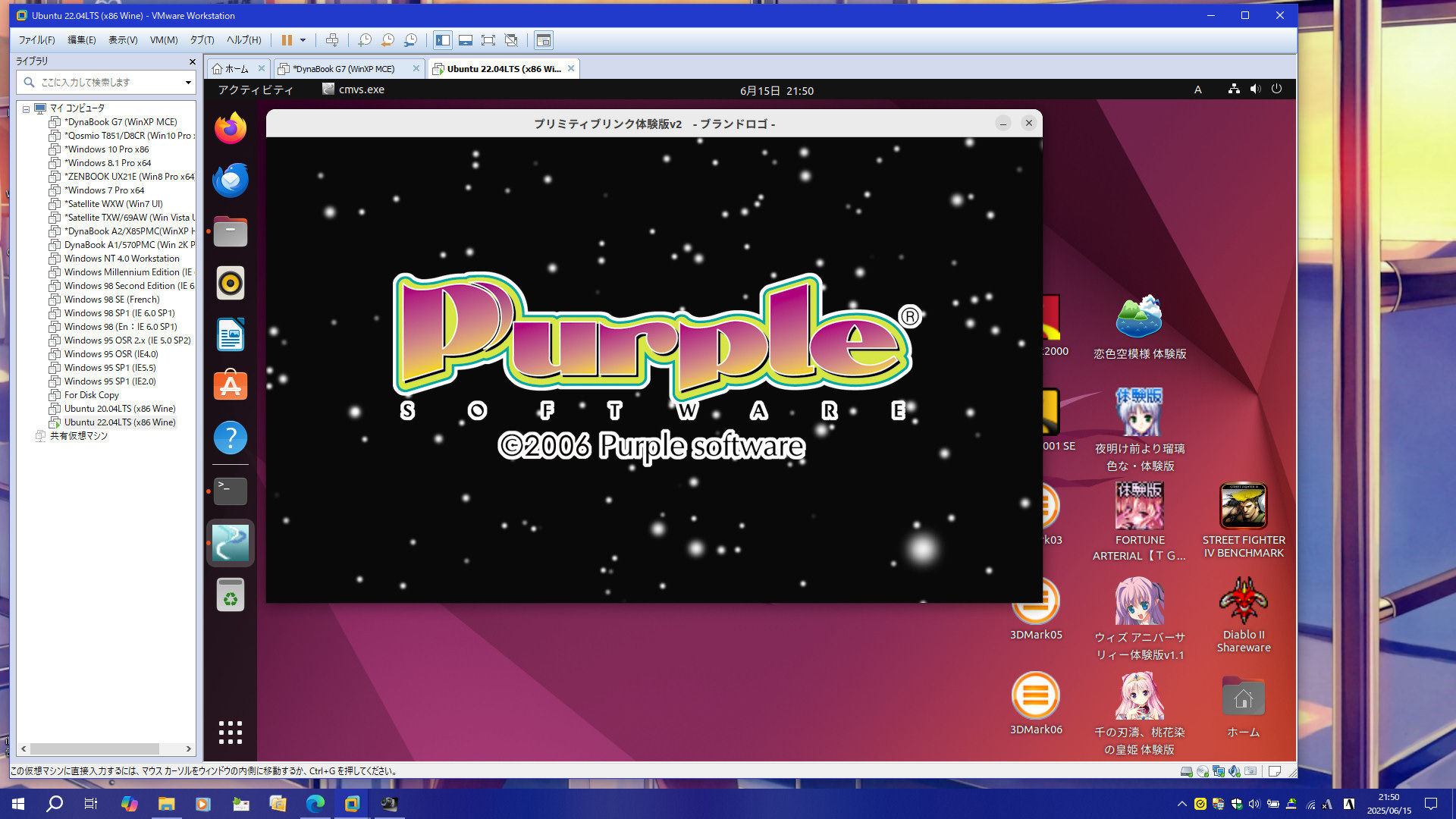The height and width of the screenshot is (819, 1456).
Task: Click library horizontal scrollbar thumb
Action: point(94,748)
